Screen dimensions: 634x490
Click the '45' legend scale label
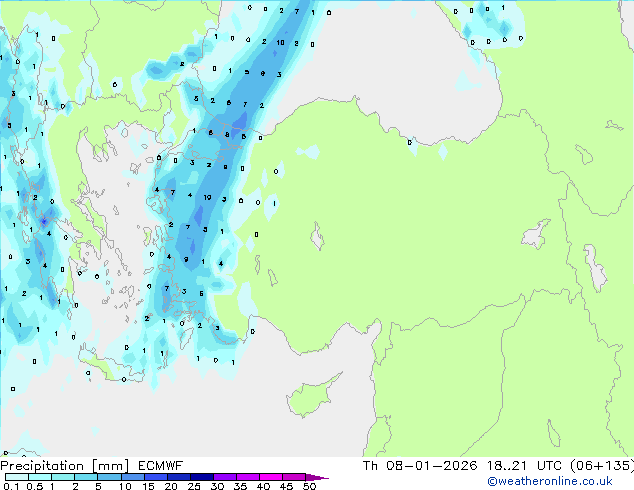(286, 486)
